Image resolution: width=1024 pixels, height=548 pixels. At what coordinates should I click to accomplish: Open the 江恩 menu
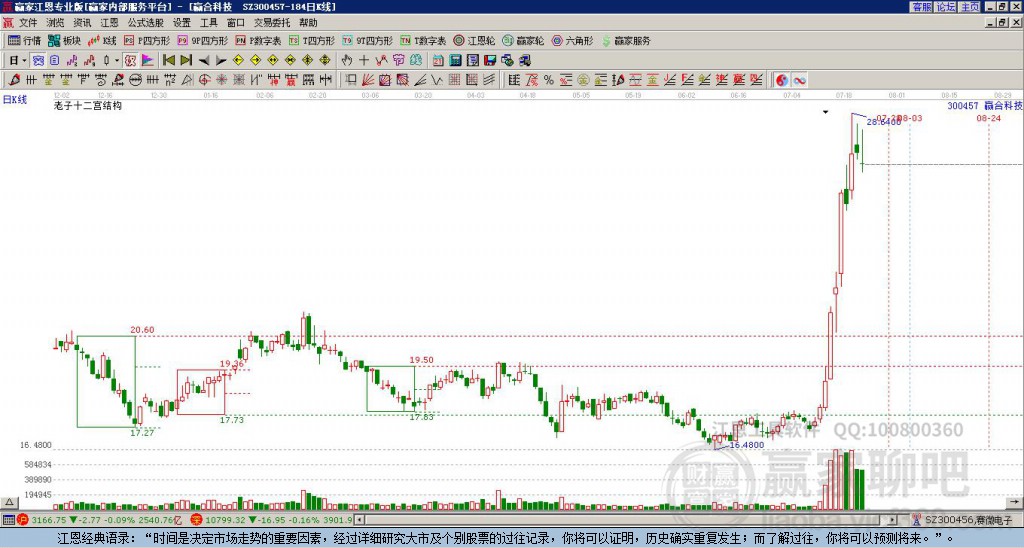pyautogui.click(x=109, y=23)
